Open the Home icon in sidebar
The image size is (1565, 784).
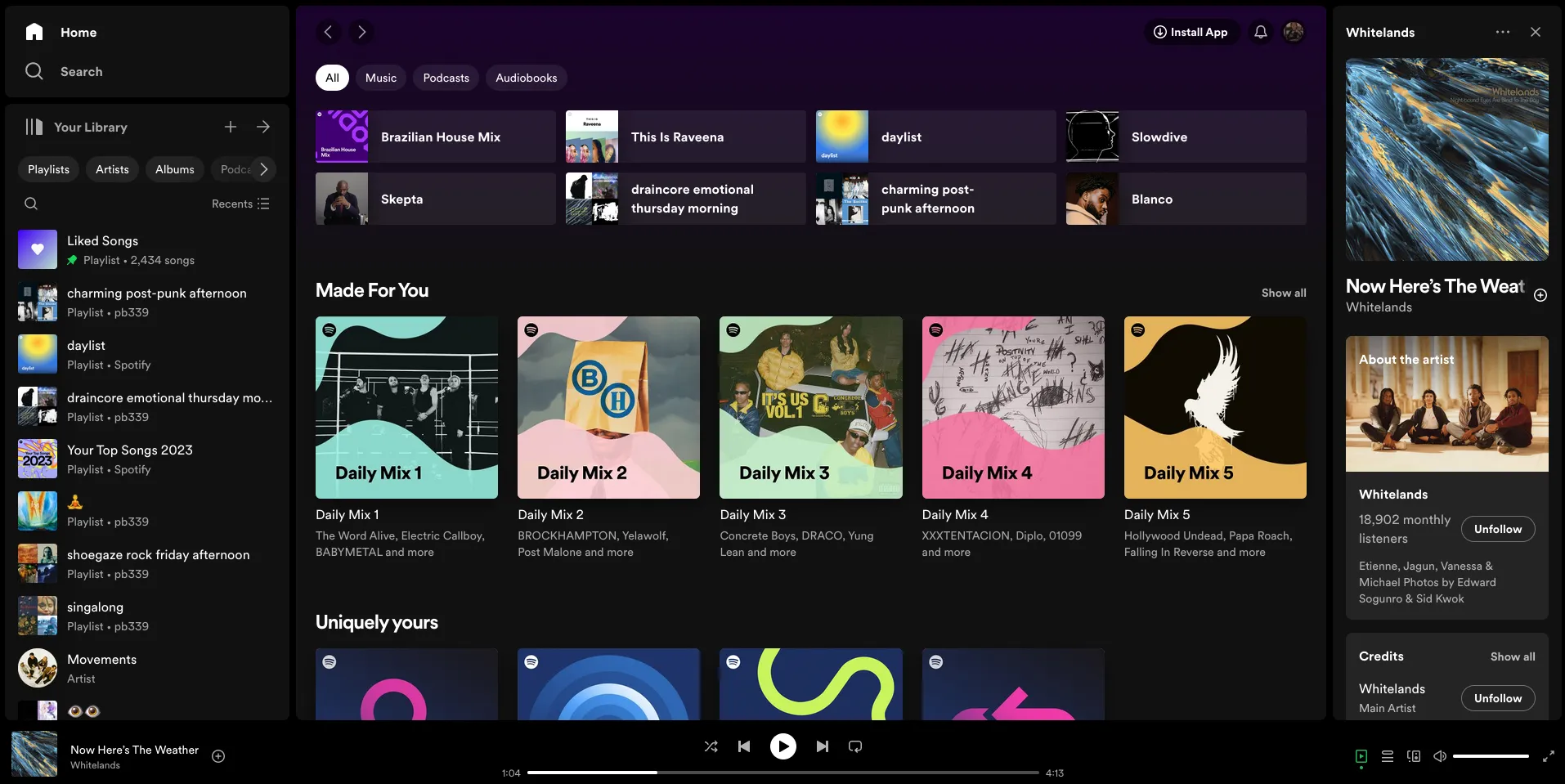pyautogui.click(x=34, y=32)
